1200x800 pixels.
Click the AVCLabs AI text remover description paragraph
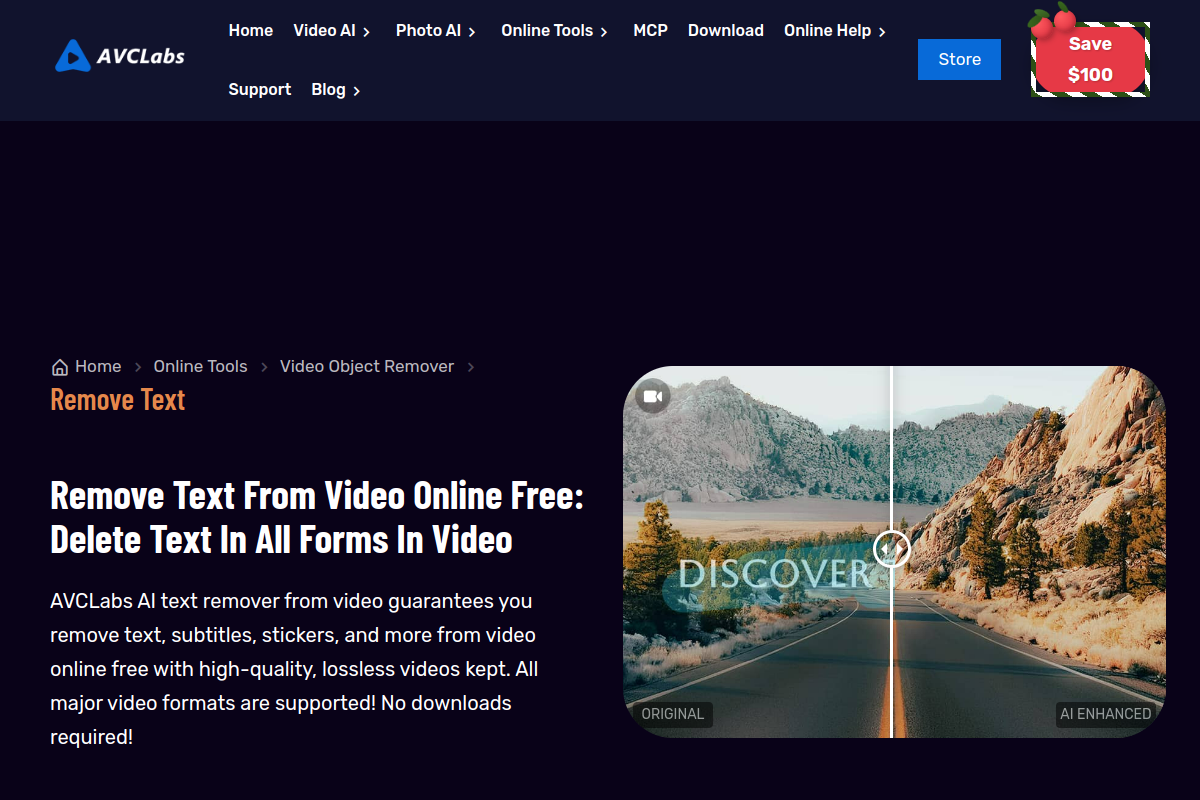click(x=295, y=669)
